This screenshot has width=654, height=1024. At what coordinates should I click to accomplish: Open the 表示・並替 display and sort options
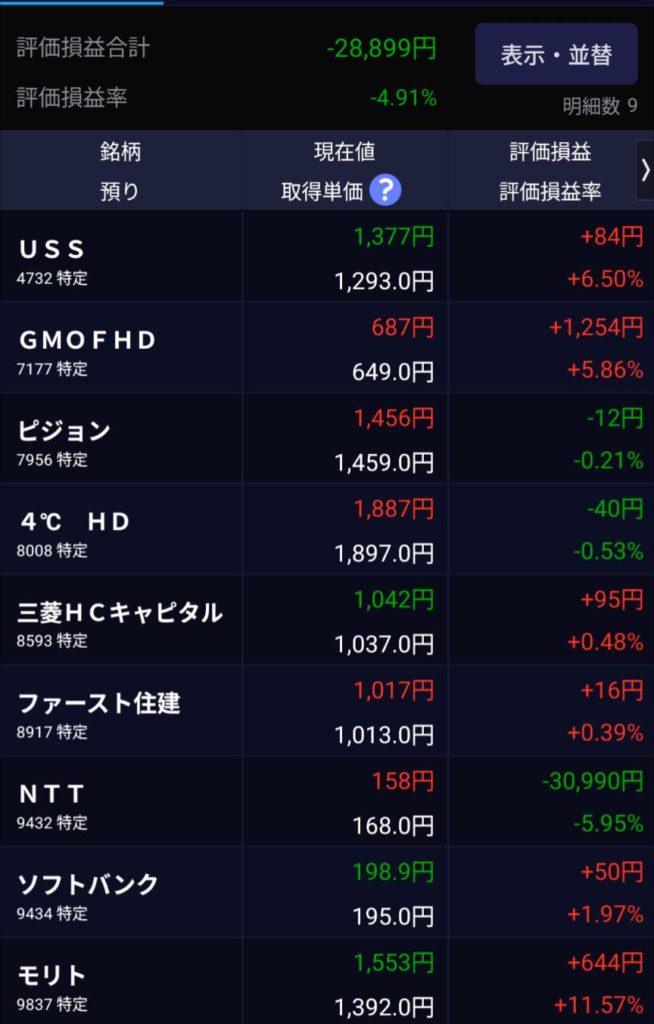coord(556,54)
